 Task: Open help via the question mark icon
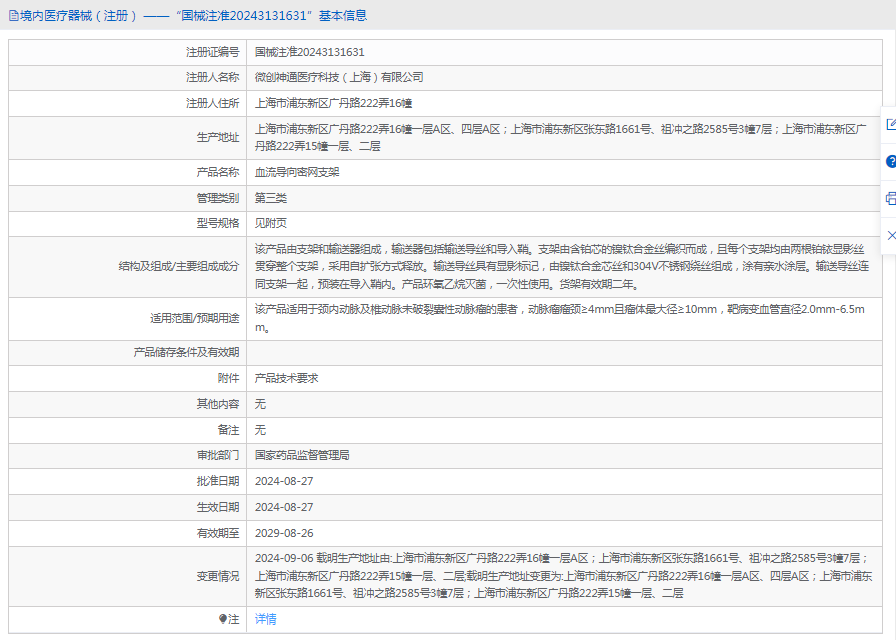point(890,162)
